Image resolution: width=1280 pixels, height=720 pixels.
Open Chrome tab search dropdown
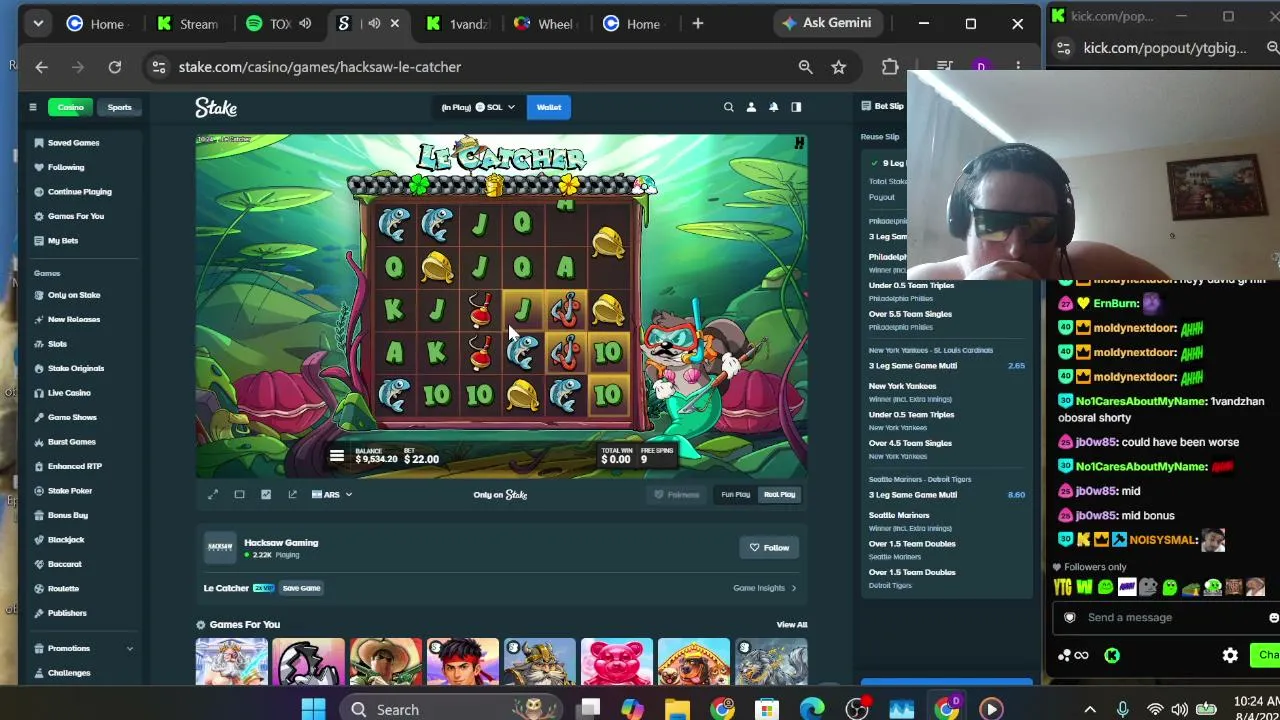38,24
